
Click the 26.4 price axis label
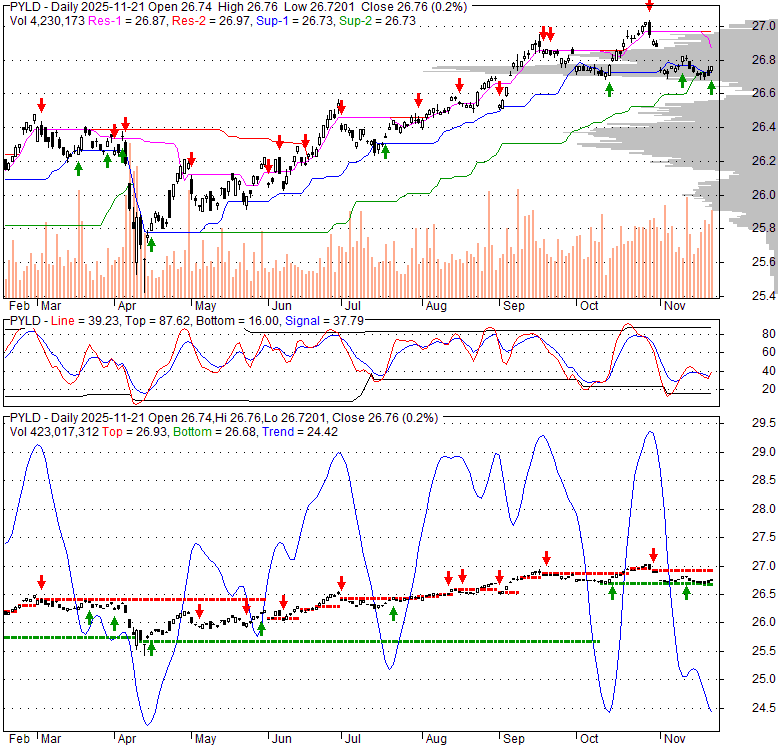tap(764, 127)
